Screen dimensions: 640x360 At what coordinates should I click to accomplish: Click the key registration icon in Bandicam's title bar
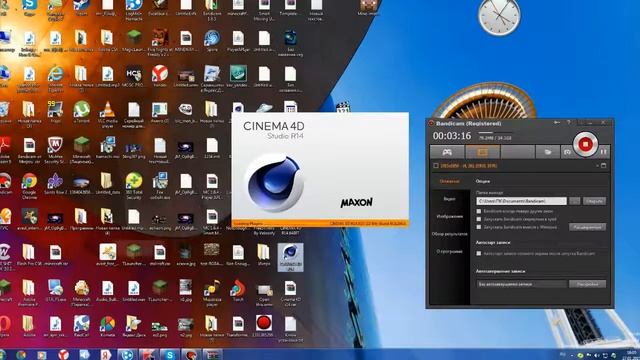[x=557, y=122]
